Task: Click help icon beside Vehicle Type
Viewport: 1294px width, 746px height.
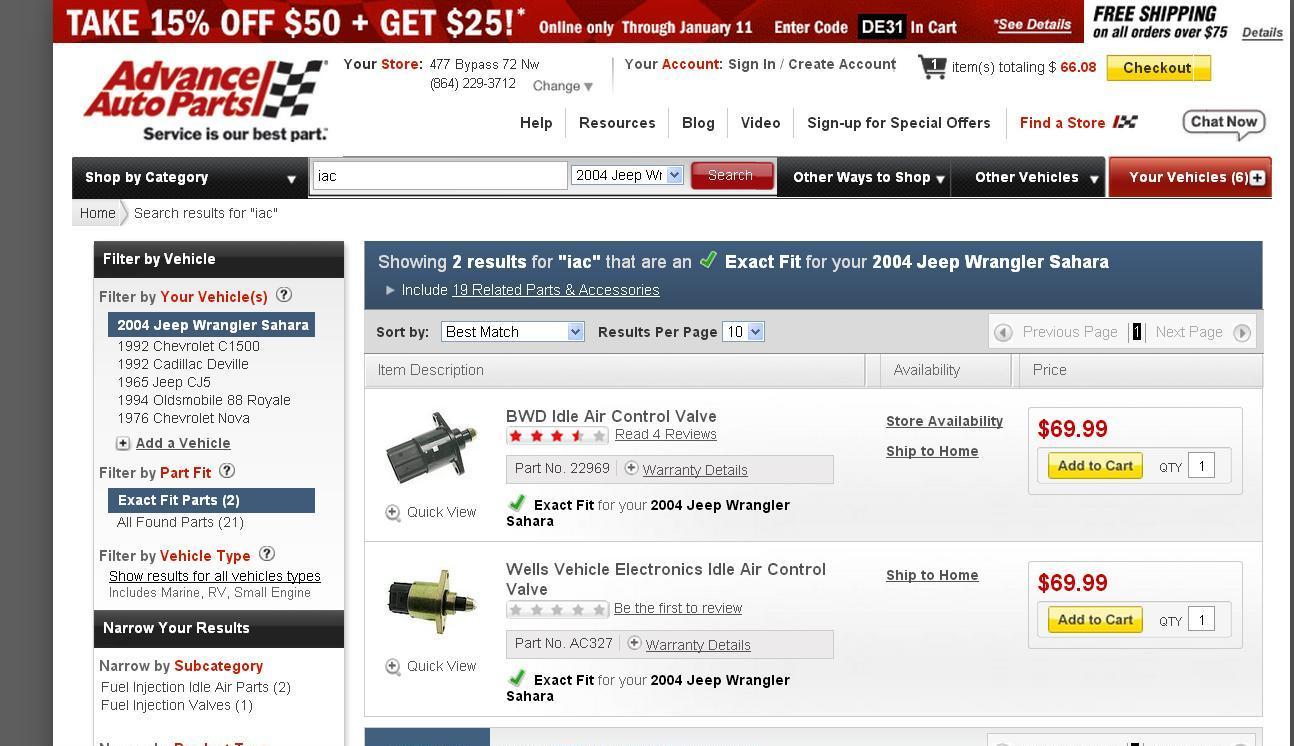Action: click(x=266, y=554)
